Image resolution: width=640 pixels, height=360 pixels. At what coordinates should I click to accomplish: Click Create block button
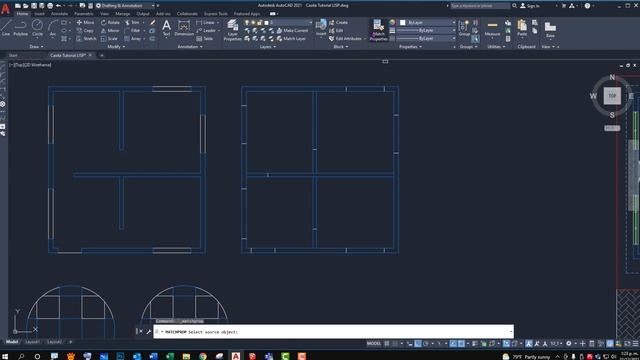tap(338, 22)
